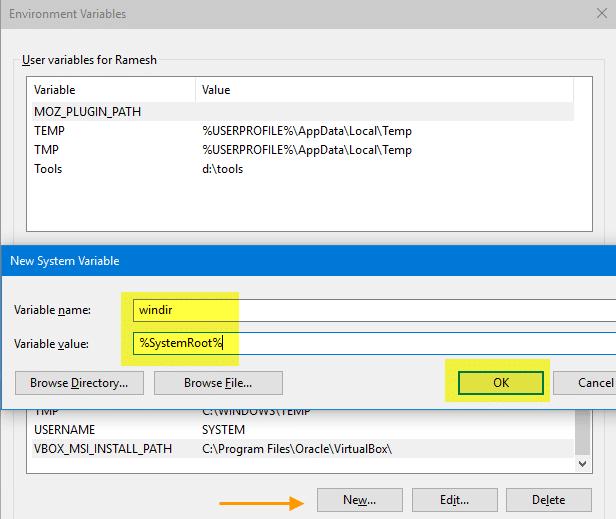
Task: Close the Environment Variables window
Action: [x=601, y=13]
